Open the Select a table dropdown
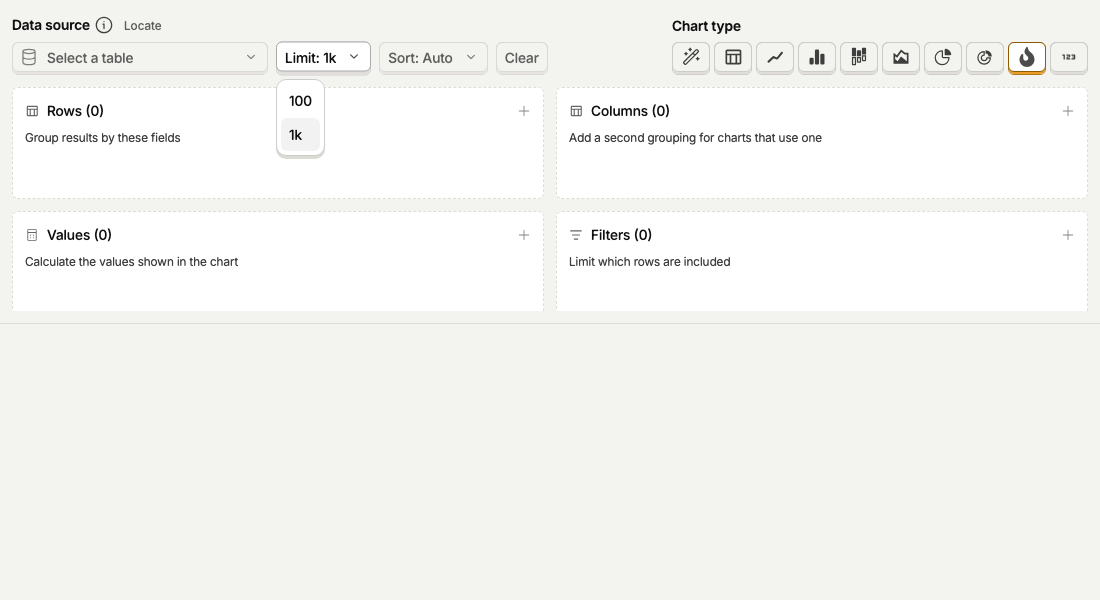Screen dimensions: 1100x600 [140, 58]
